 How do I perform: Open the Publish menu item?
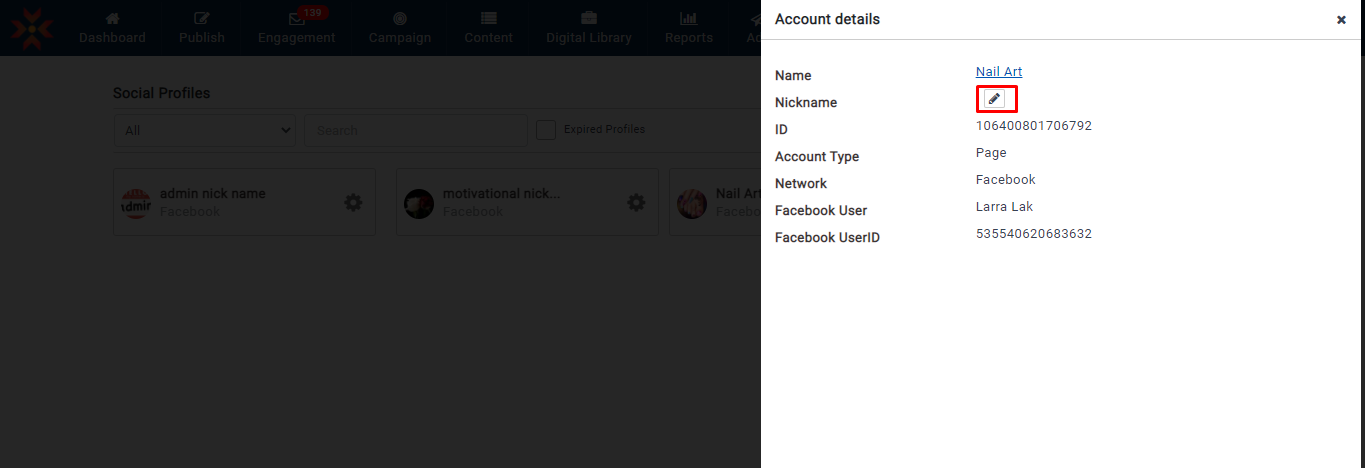(x=202, y=28)
